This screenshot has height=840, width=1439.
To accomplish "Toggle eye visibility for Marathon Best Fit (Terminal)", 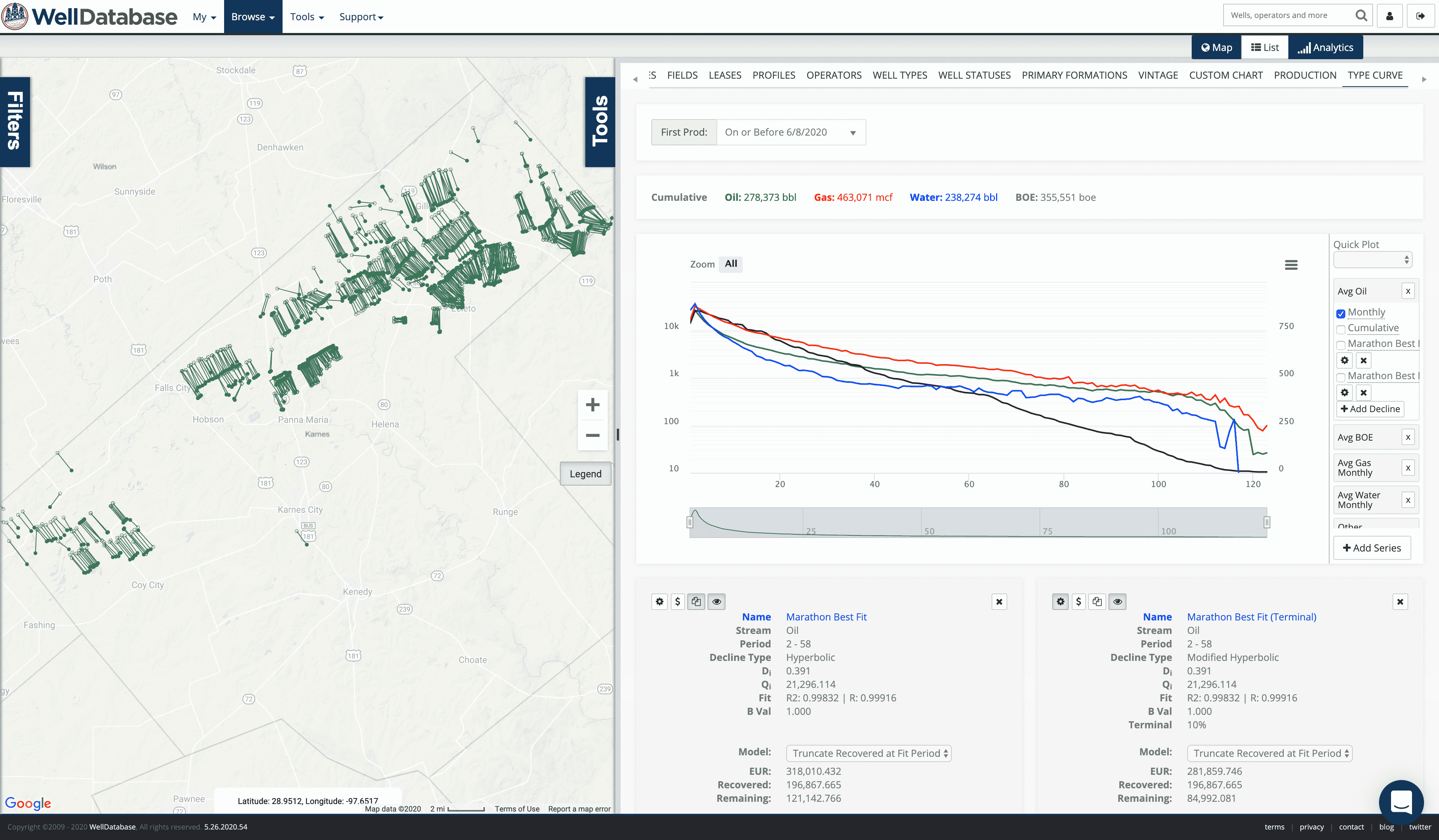I will [1117, 601].
